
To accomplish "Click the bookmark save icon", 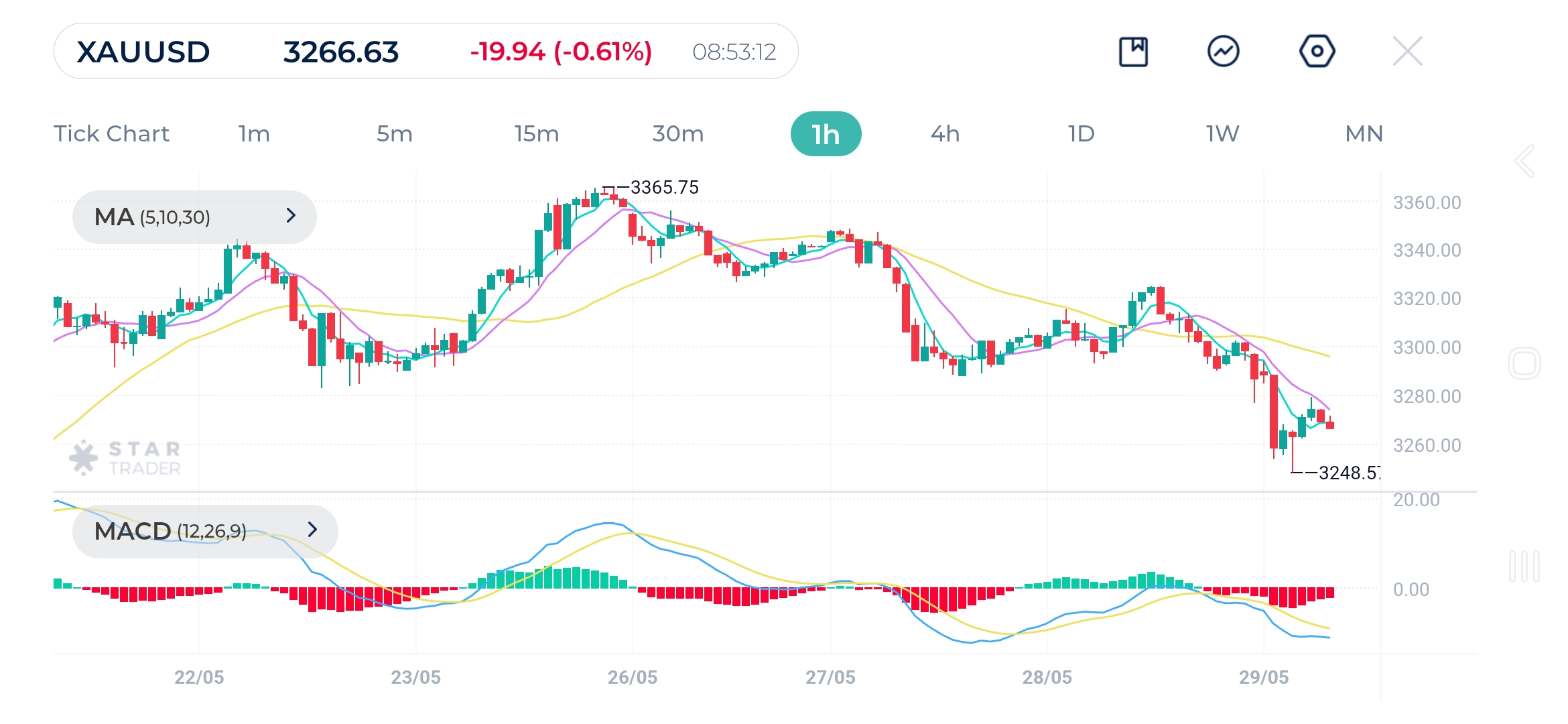I will [x=1133, y=52].
